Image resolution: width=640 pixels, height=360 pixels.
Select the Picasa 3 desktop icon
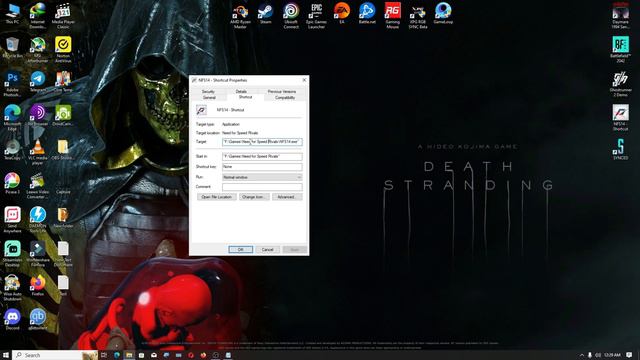coord(12,184)
